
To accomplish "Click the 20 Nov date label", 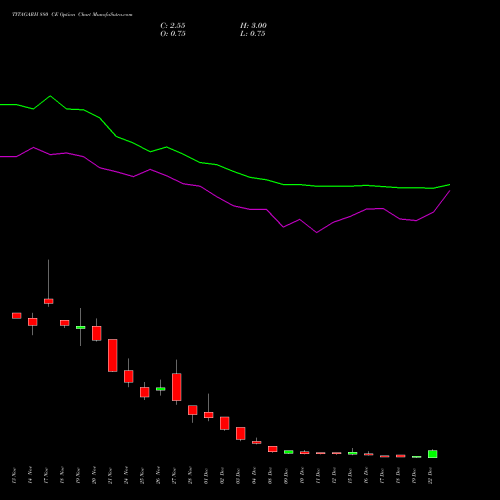I will [94, 476].
